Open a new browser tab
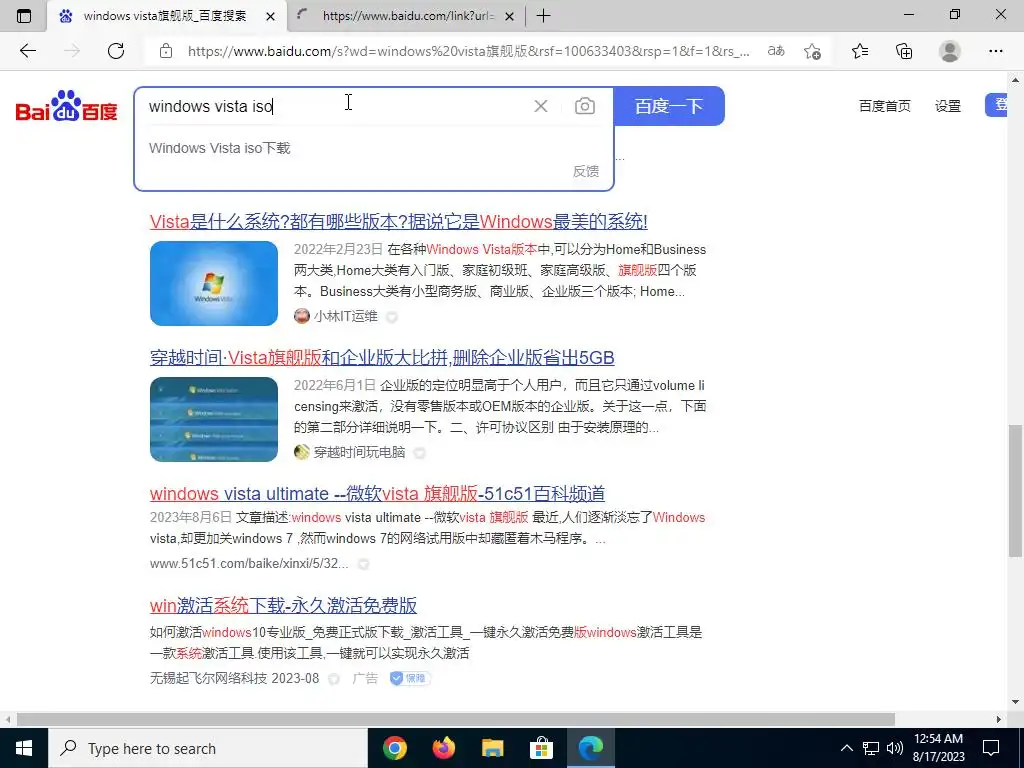 543,16
